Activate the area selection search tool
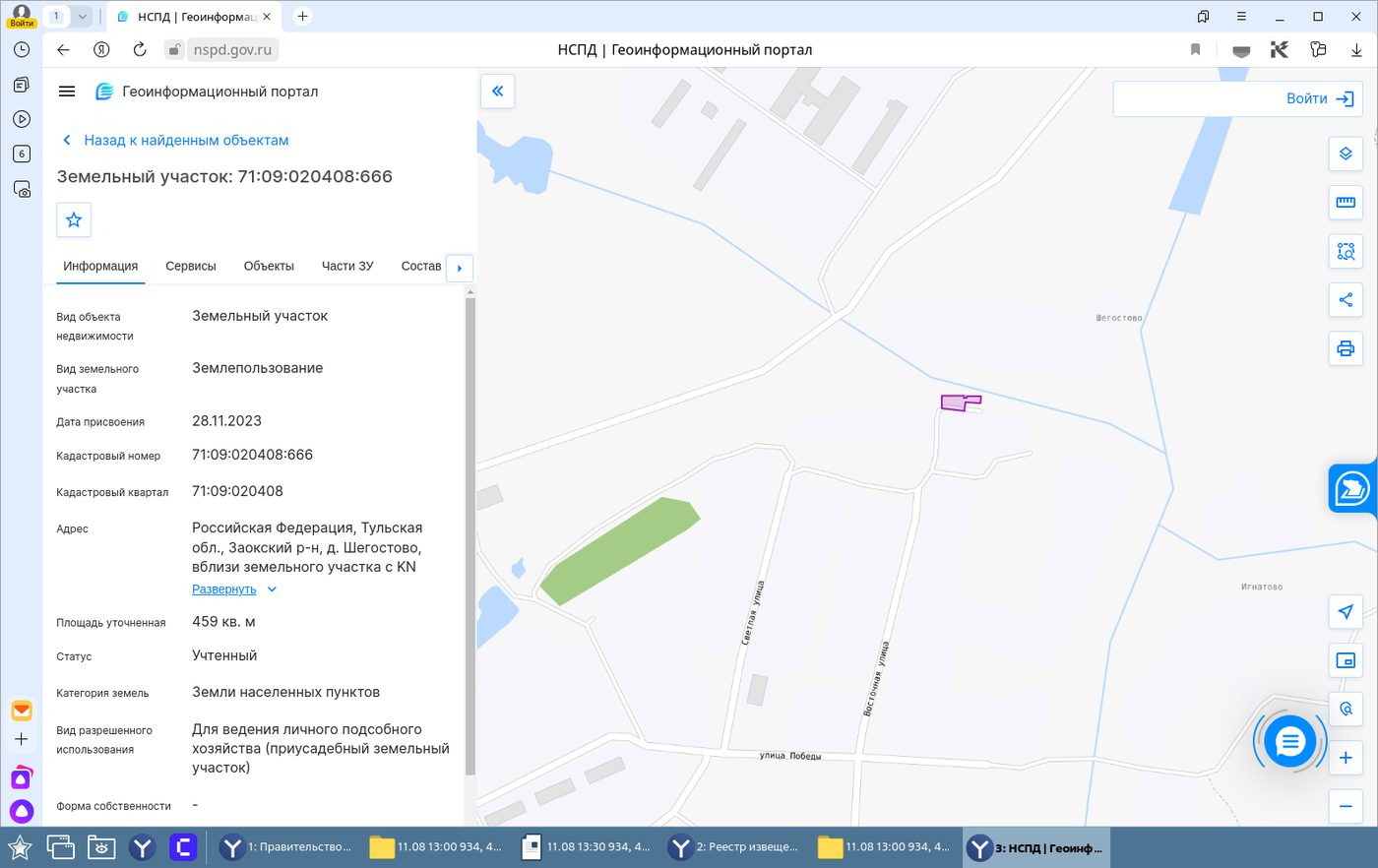1378x868 pixels. pyautogui.click(x=1346, y=251)
